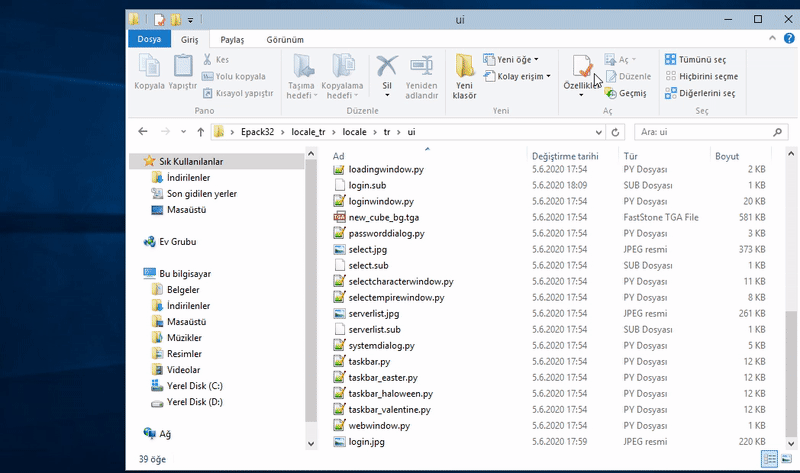The image size is (800, 473).
Task: Open the Dosya menu
Action: [x=149, y=39]
